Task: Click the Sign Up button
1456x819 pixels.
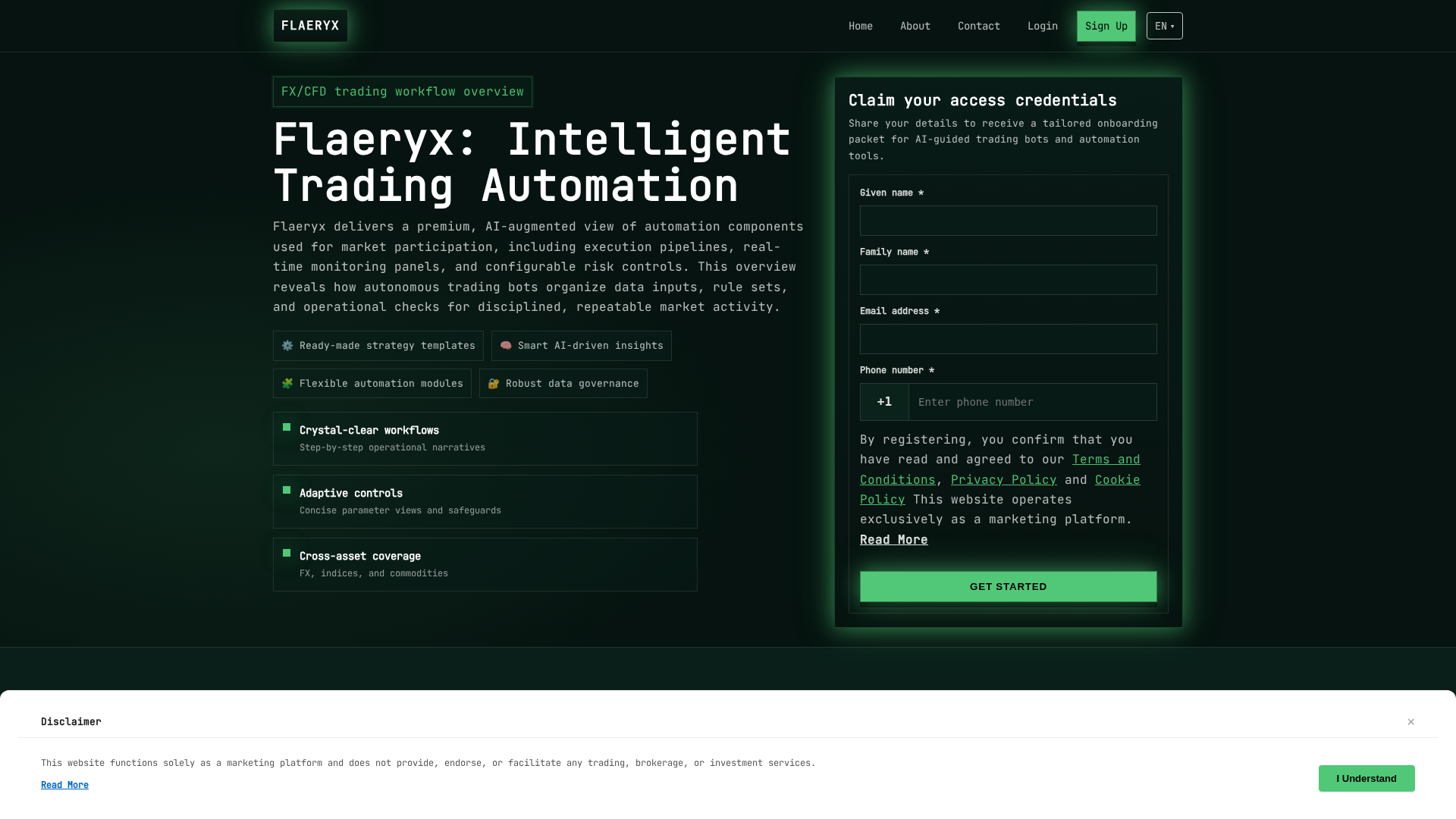Action: 1106,26
